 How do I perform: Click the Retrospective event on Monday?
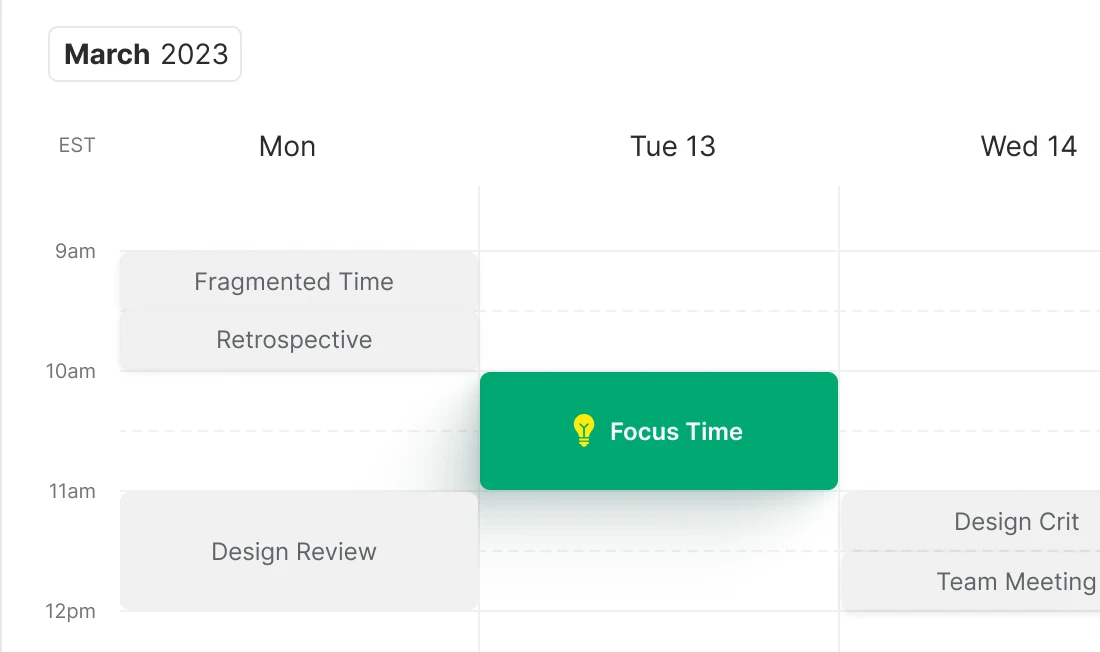pyautogui.click(x=294, y=340)
